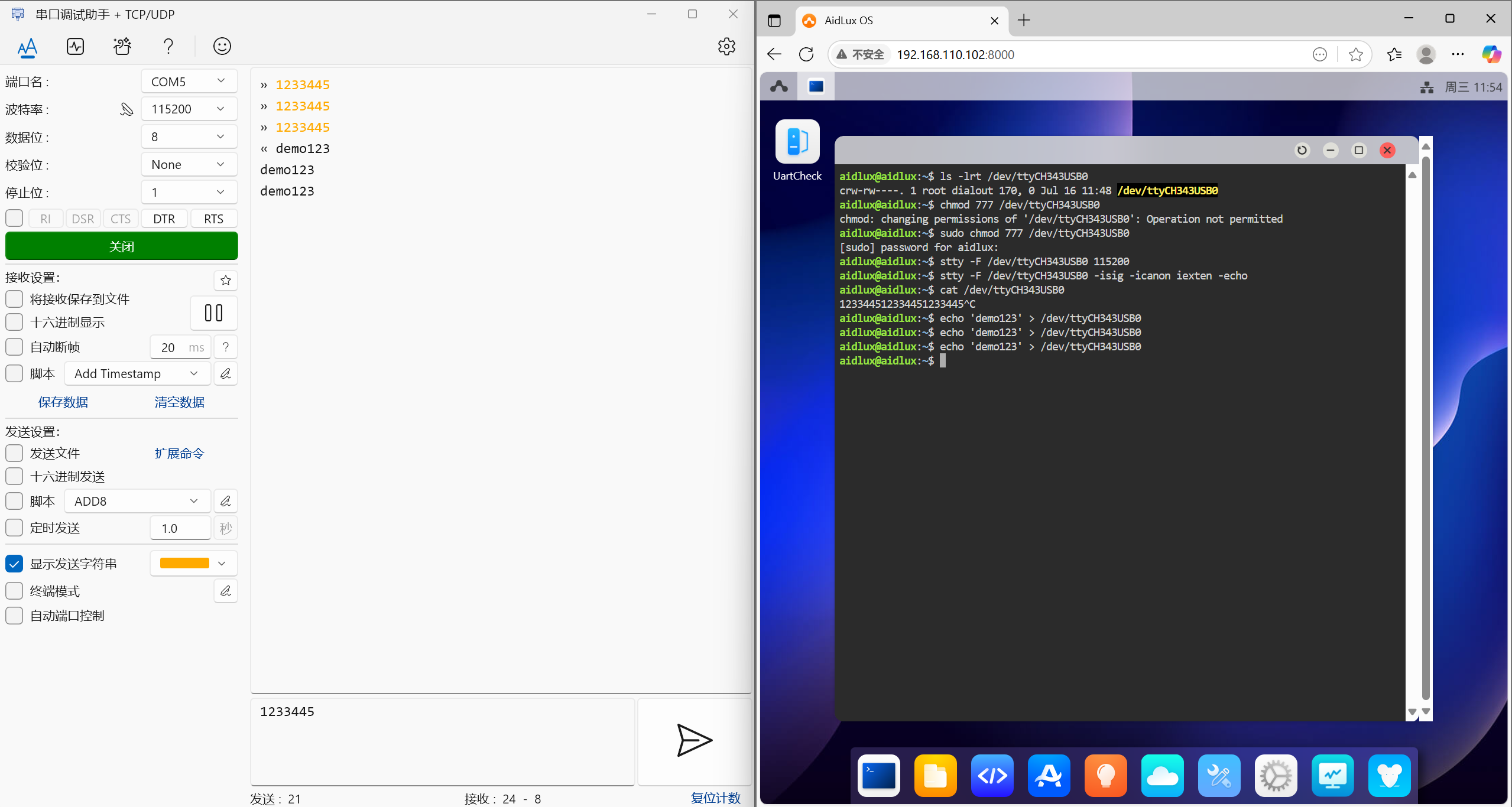The width and height of the screenshot is (1512, 807).
Task: Edit the ADD8 send script with the pencil icon
Action: (x=225, y=501)
